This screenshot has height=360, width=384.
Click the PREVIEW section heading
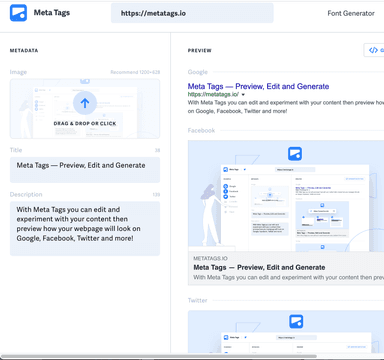200,51
